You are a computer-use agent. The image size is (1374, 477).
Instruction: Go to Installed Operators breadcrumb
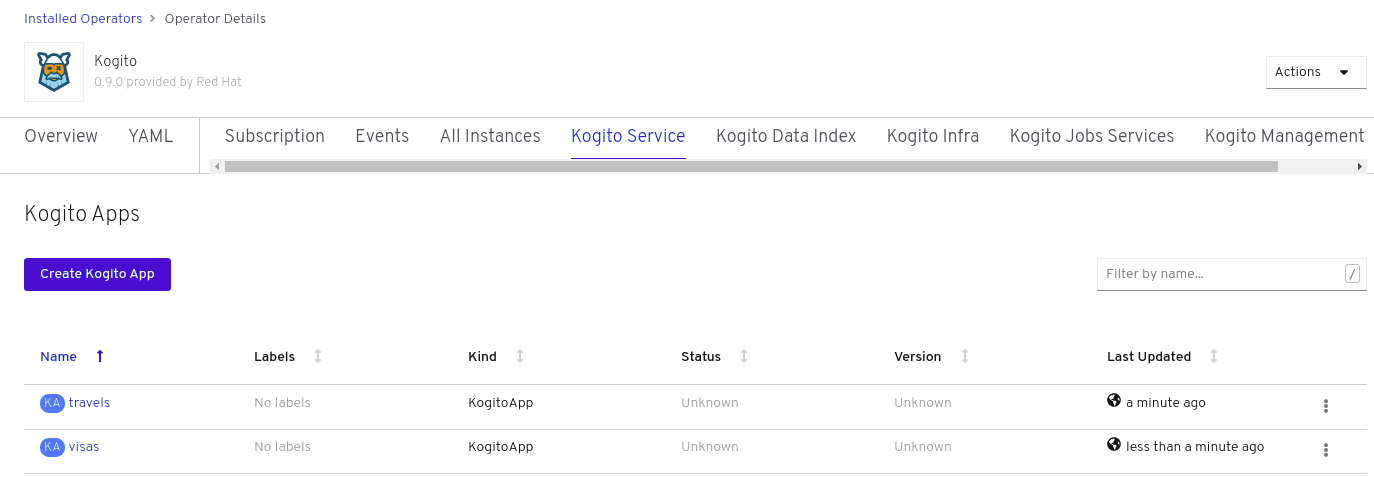coord(83,19)
